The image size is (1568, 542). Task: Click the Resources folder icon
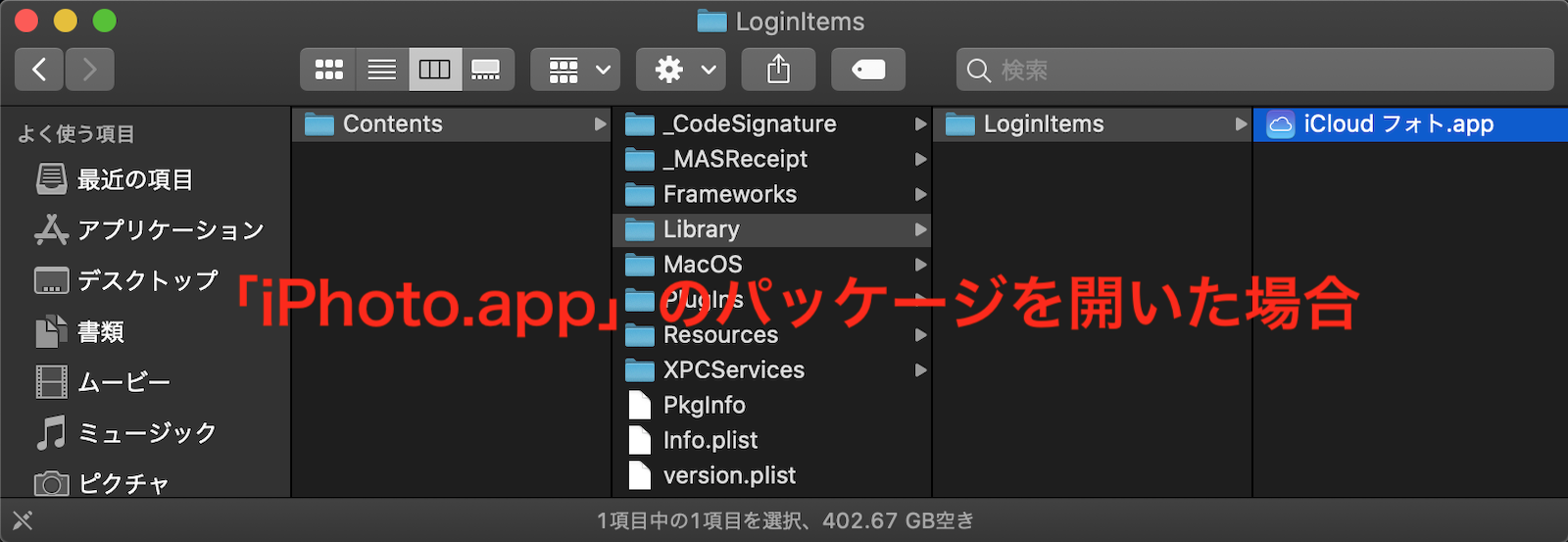pyautogui.click(x=640, y=335)
